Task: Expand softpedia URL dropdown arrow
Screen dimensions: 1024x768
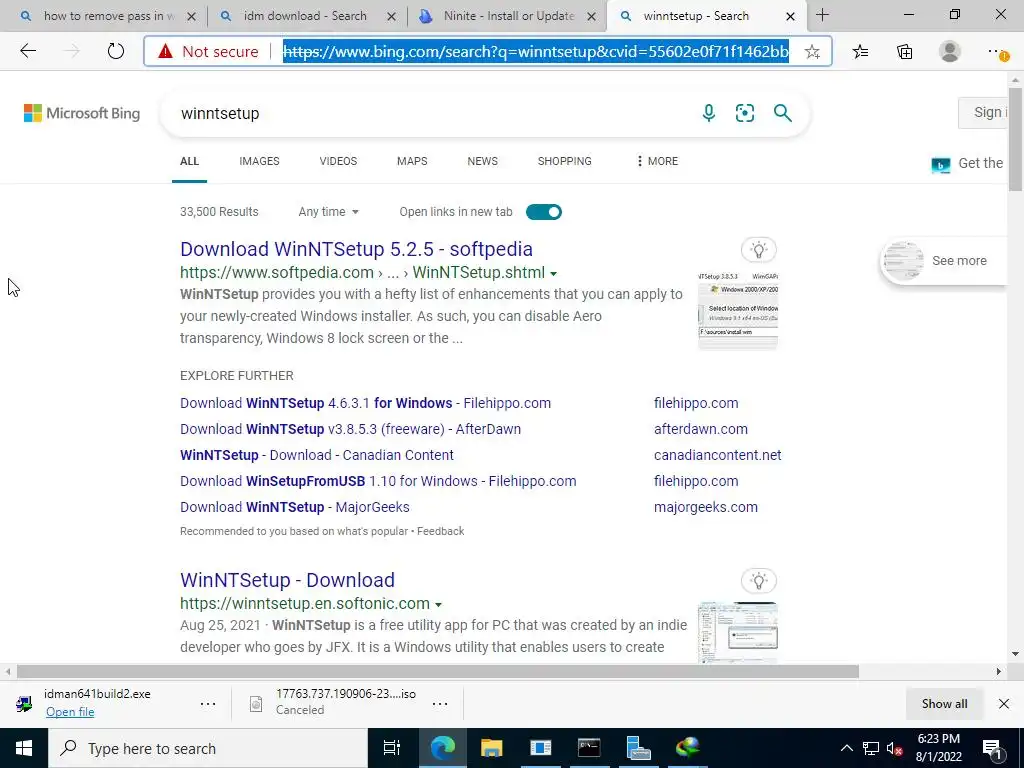Action: click(554, 274)
